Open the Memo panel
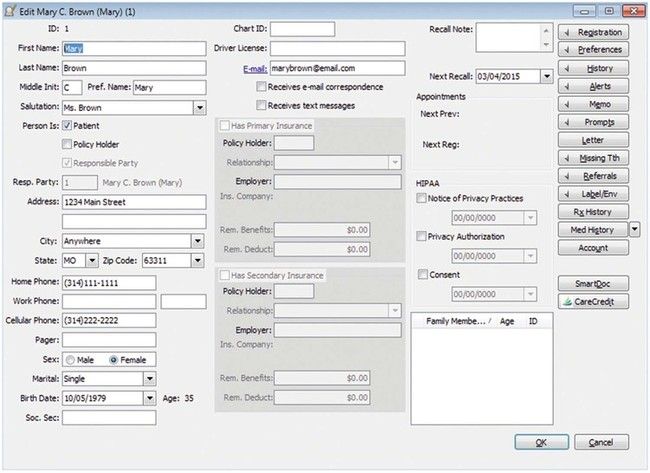 (x=592, y=104)
